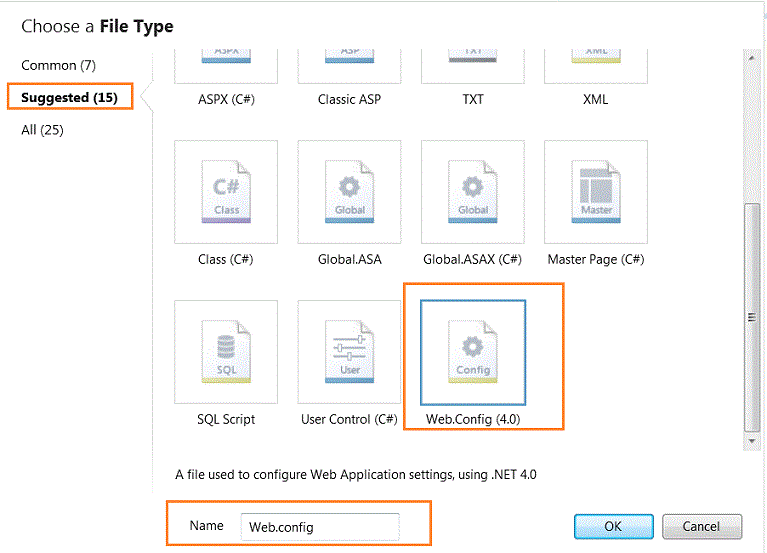
Task: Pick the User Control (C#) icon
Action: [349, 352]
